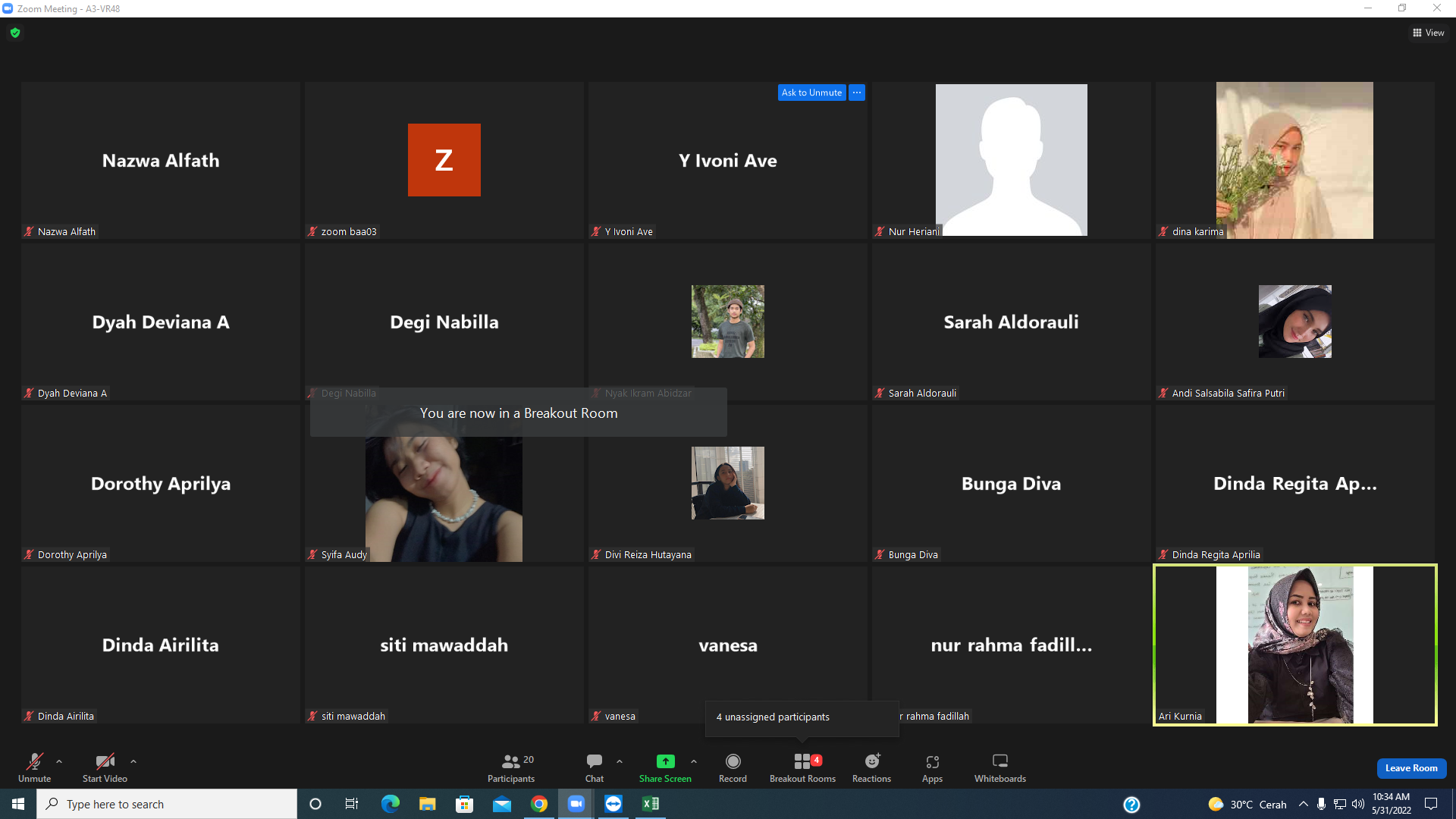This screenshot has width=1456, height=819.
Task: Click the Dyah Deviana A name label
Action: (72, 393)
